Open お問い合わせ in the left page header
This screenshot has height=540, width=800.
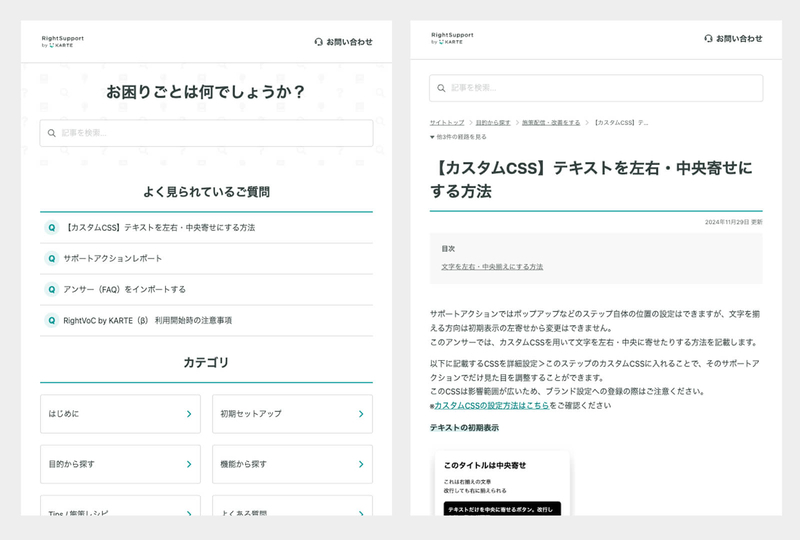[343, 42]
